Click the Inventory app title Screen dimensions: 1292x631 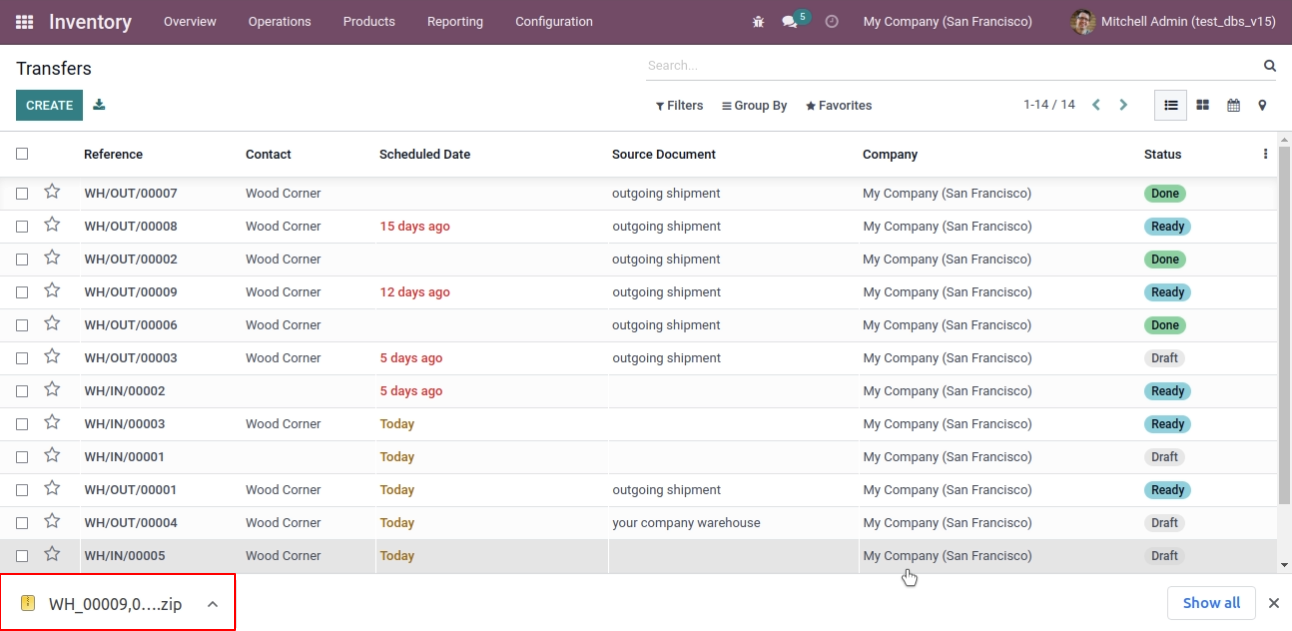tap(90, 21)
